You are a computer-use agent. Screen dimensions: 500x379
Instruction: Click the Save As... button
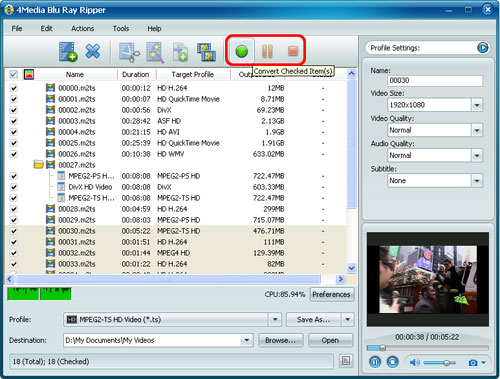pos(313,319)
